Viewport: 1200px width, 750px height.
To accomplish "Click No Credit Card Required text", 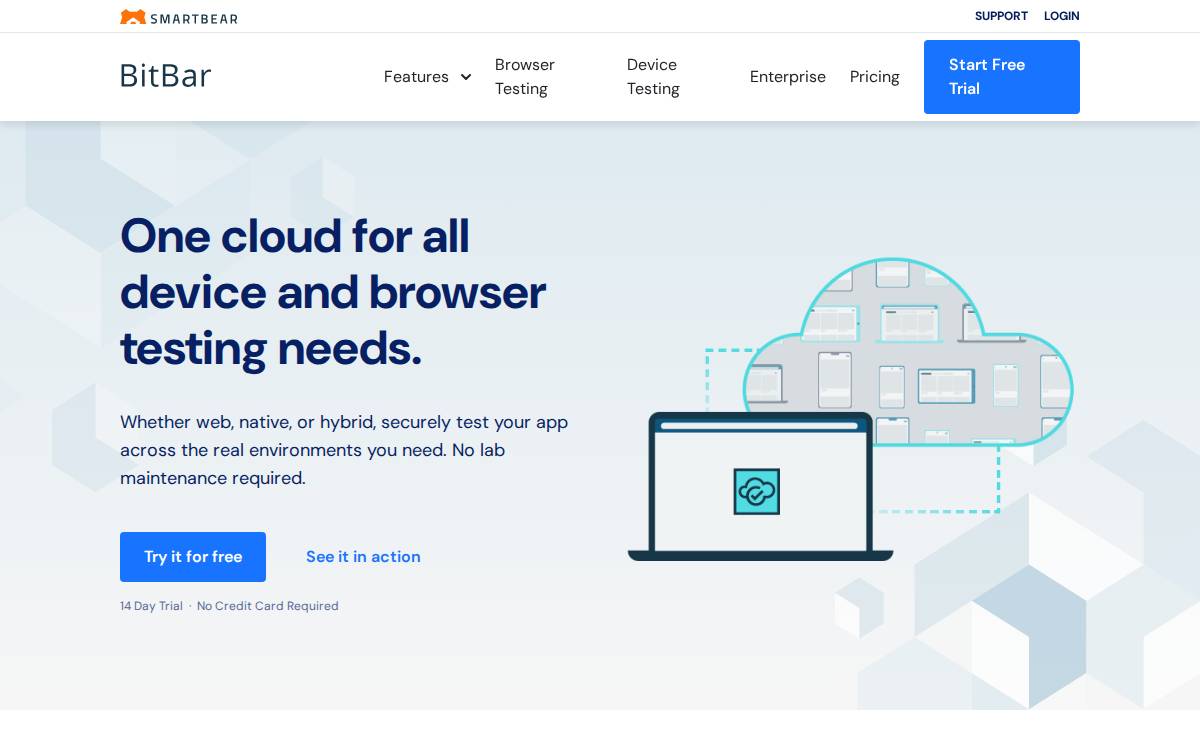I will [268, 606].
